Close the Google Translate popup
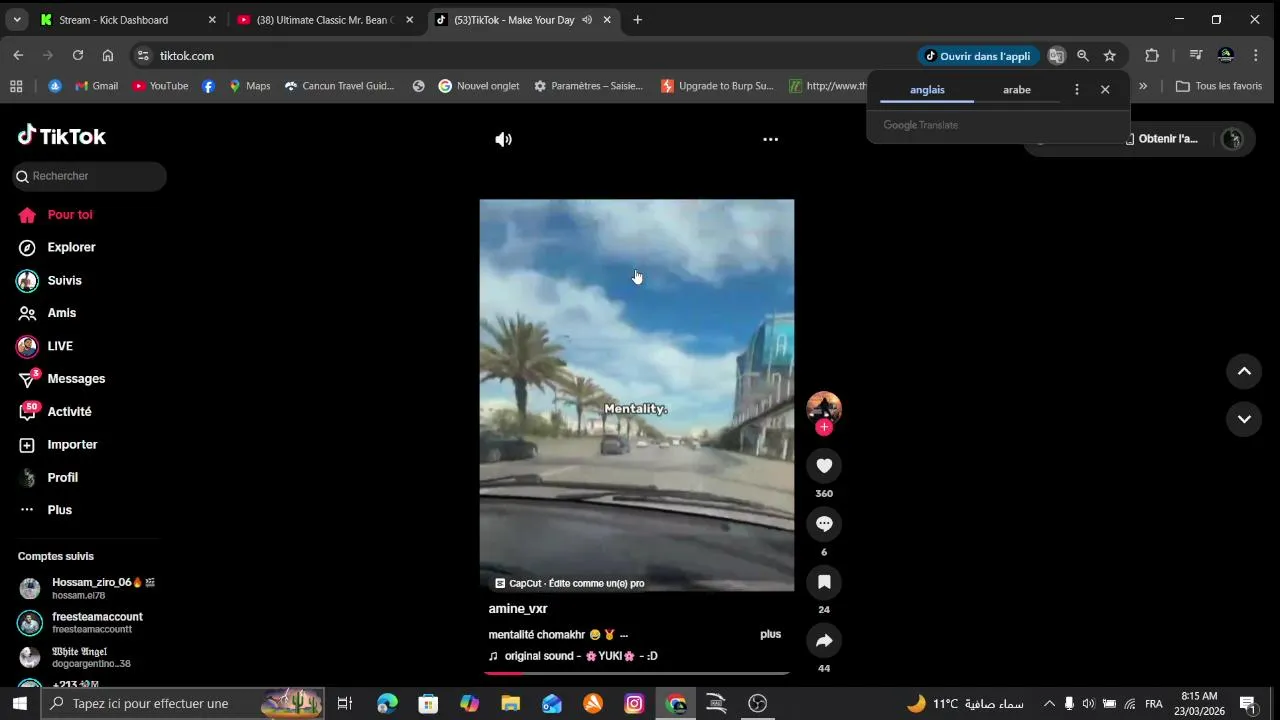Screen dimensions: 1280x720 (x=1105, y=90)
